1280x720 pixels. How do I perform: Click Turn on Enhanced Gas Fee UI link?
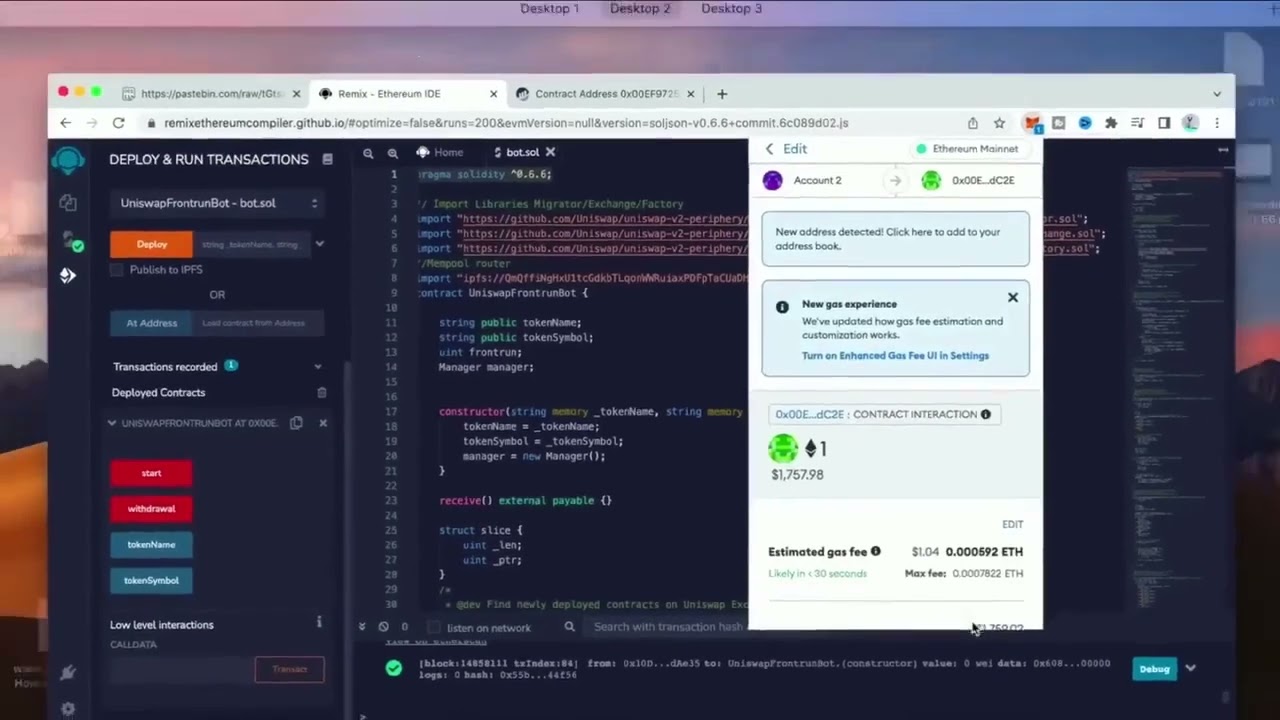pyautogui.click(x=895, y=356)
